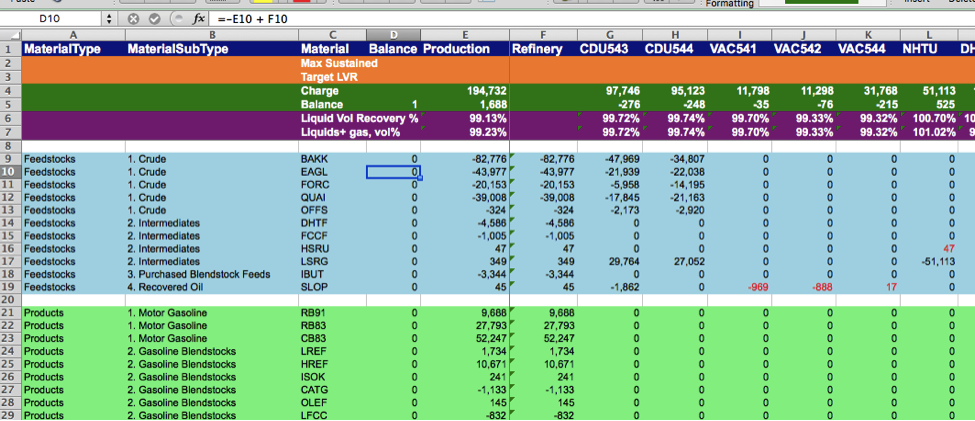Click the confirm formula checkmark icon
975x421 pixels.
[x=153, y=19]
